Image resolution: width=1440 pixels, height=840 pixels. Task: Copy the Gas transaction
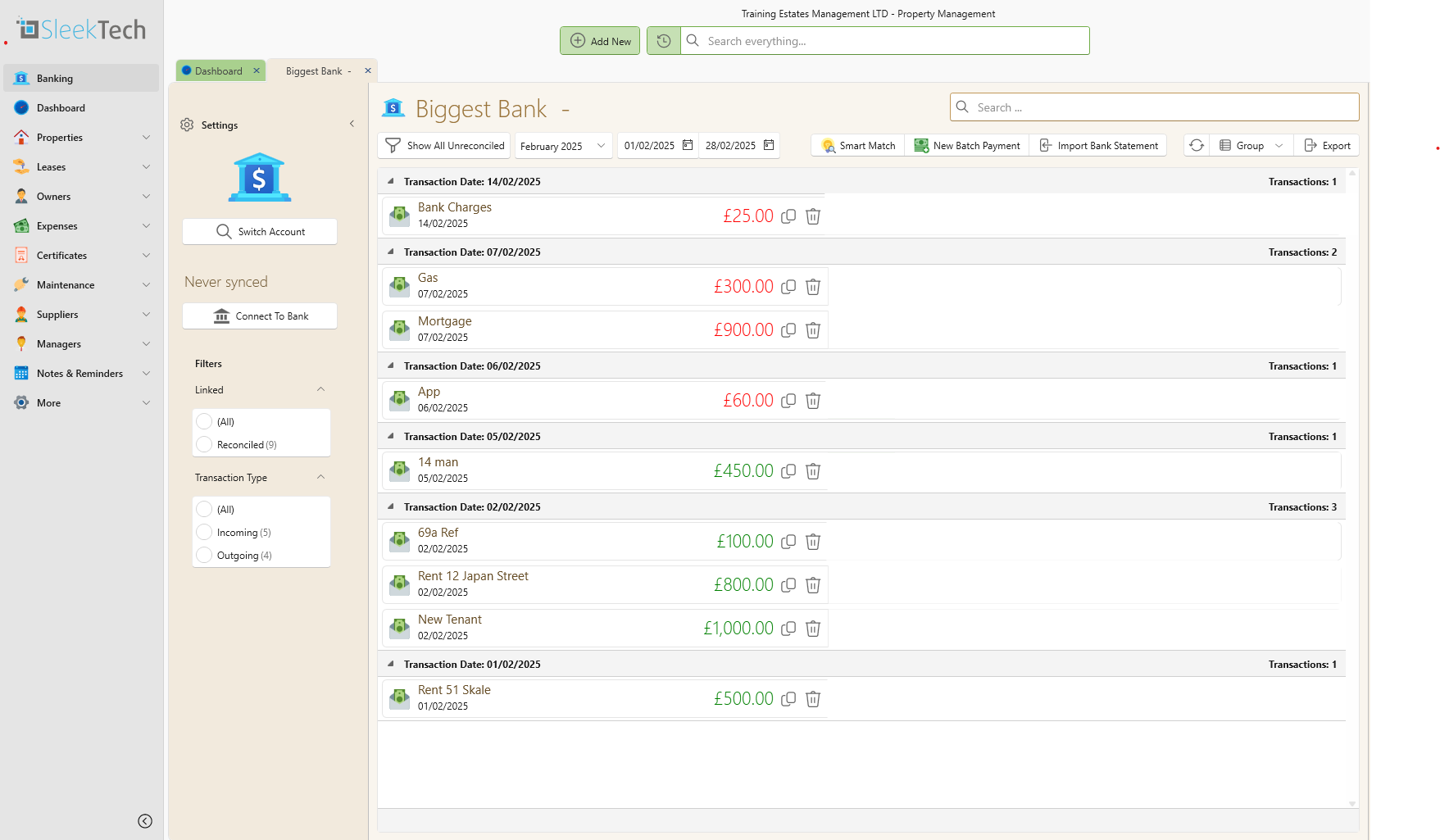point(788,287)
